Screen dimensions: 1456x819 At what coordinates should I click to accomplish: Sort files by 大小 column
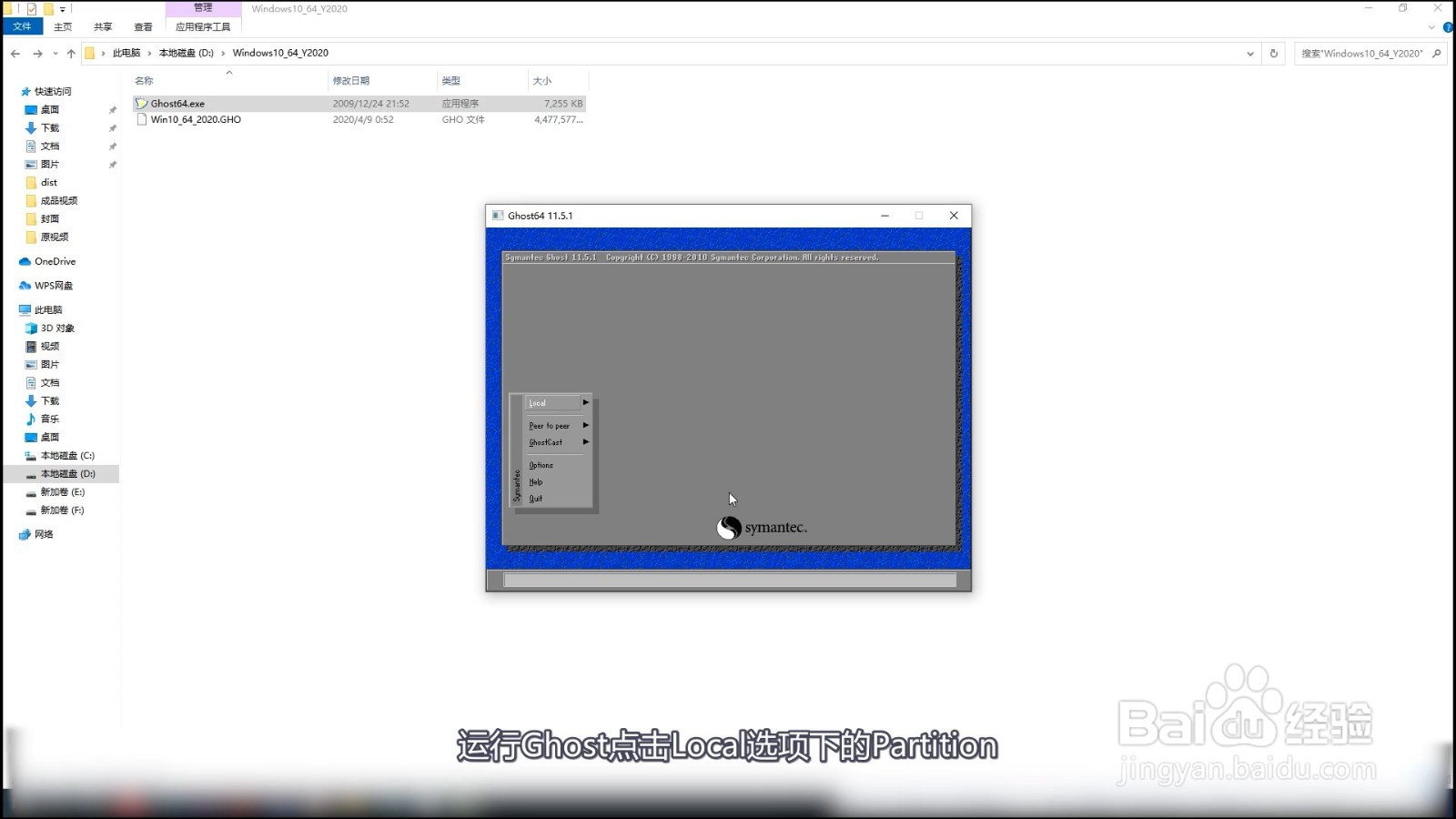click(x=542, y=81)
